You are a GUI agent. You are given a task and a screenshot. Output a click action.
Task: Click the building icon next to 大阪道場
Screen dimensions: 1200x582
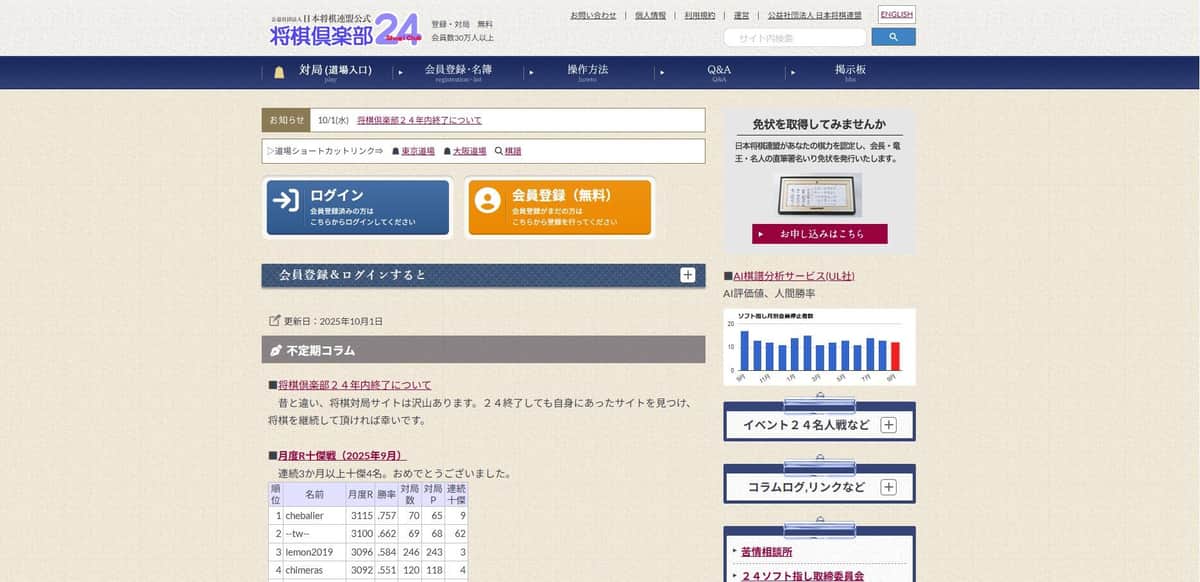coord(447,150)
